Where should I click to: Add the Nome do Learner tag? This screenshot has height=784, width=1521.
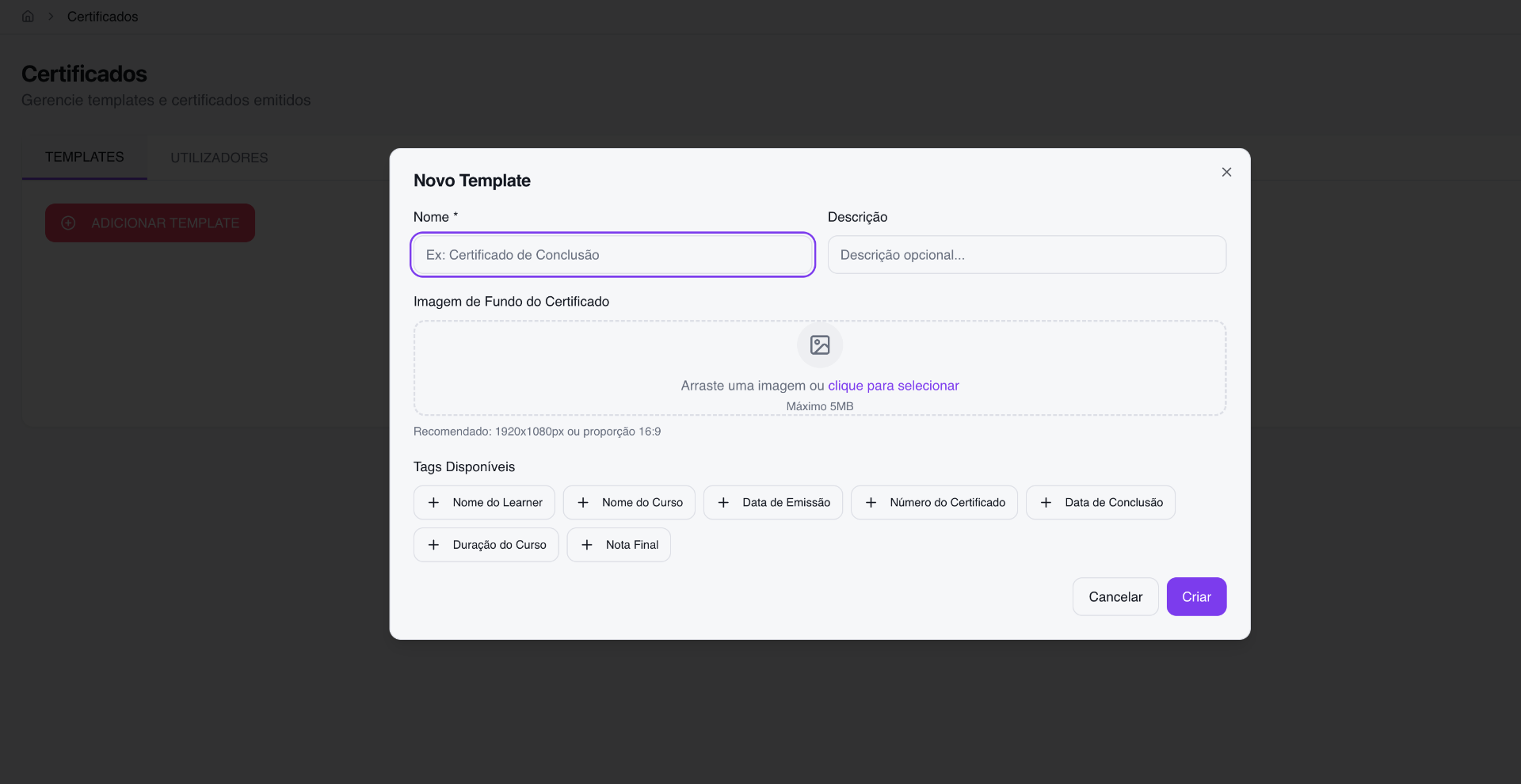pyautogui.click(x=484, y=503)
